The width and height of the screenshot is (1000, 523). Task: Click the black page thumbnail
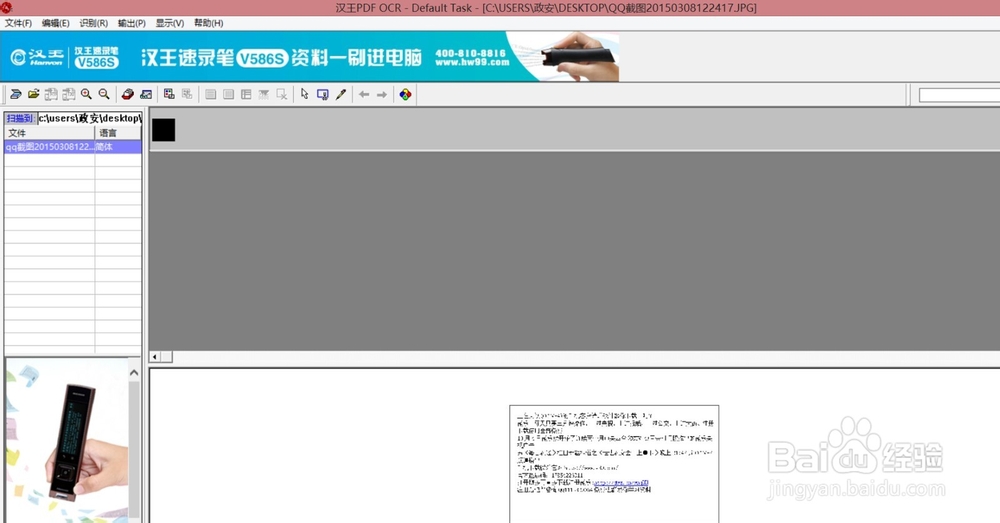tap(163, 130)
